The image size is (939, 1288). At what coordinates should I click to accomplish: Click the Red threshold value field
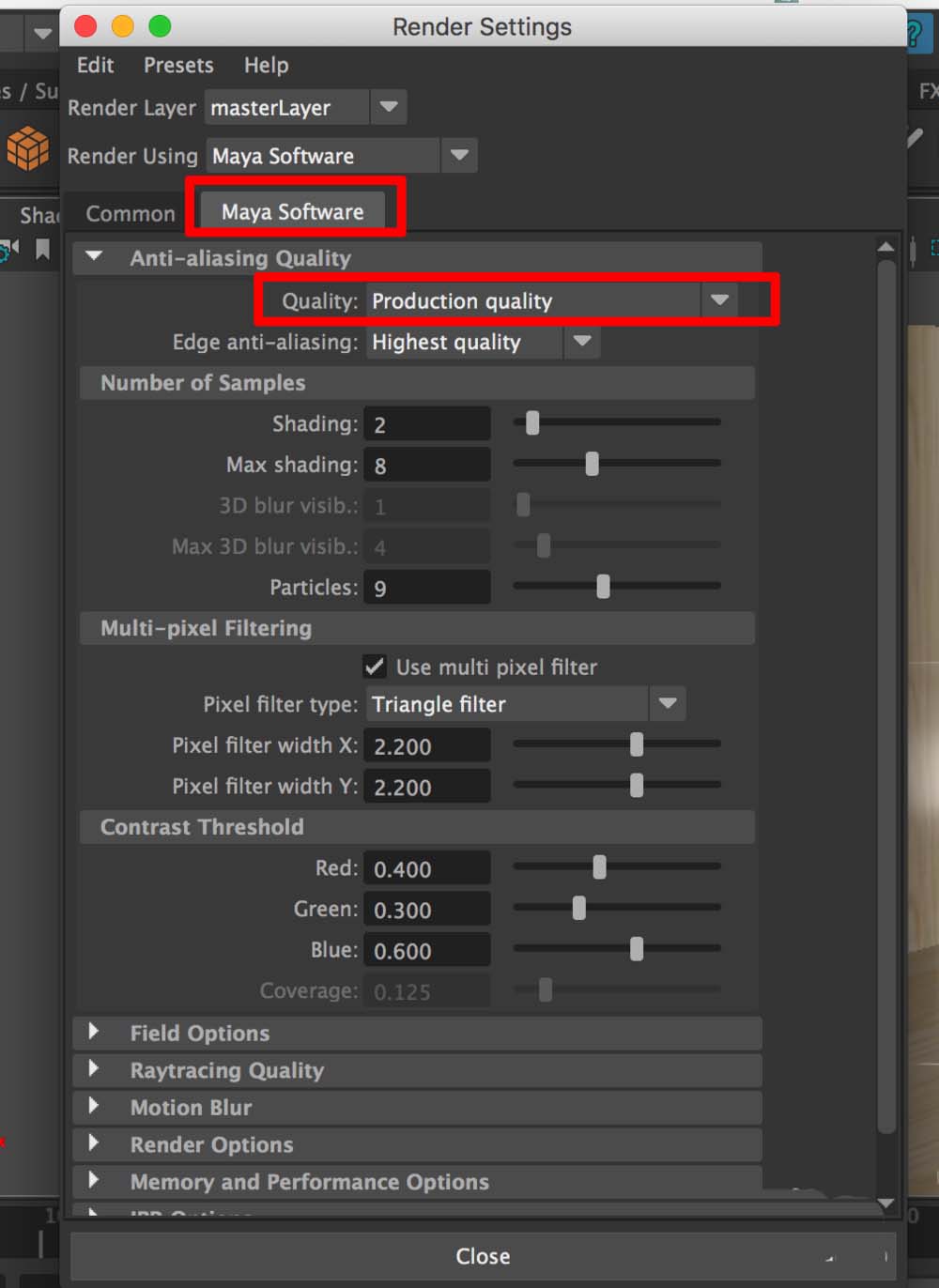[x=427, y=868]
